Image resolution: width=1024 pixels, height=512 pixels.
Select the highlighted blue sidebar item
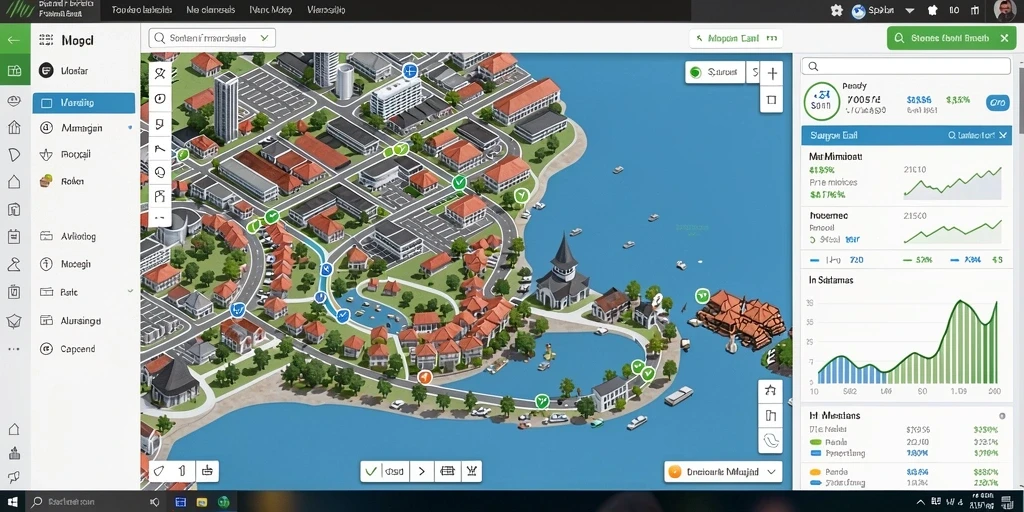coord(84,103)
